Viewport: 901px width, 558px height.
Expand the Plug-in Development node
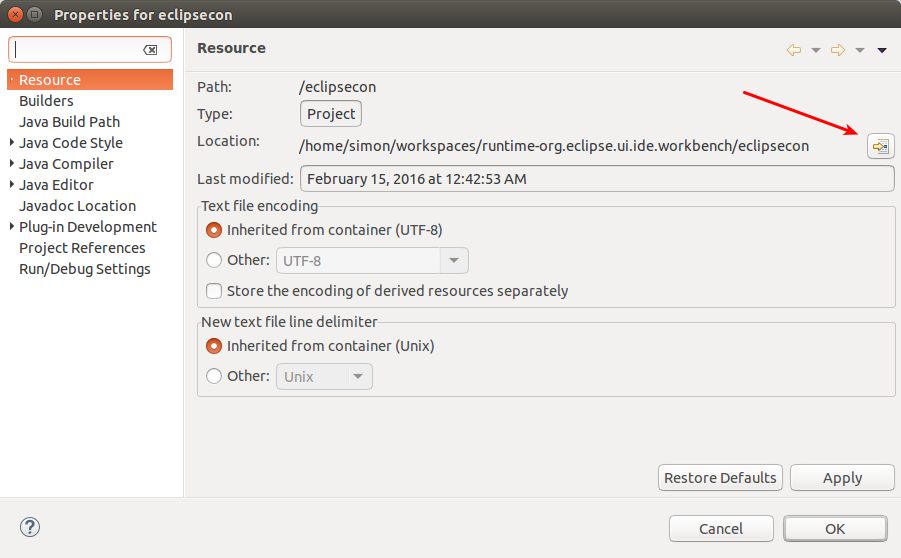(x=11, y=226)
